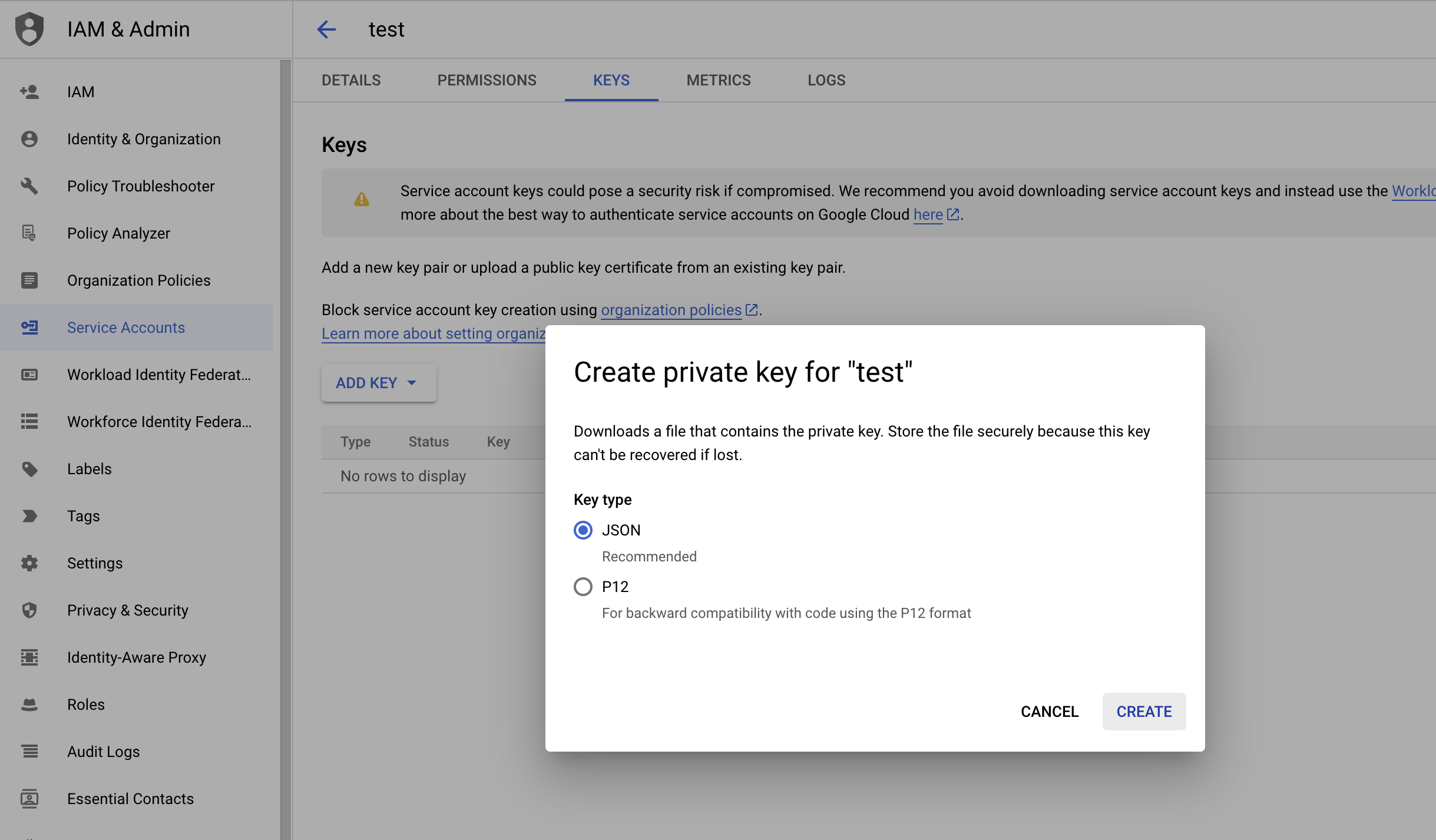1436x840 pixels.
Task: Click CREATE to generate the private key
Action: coord(1144,712)
